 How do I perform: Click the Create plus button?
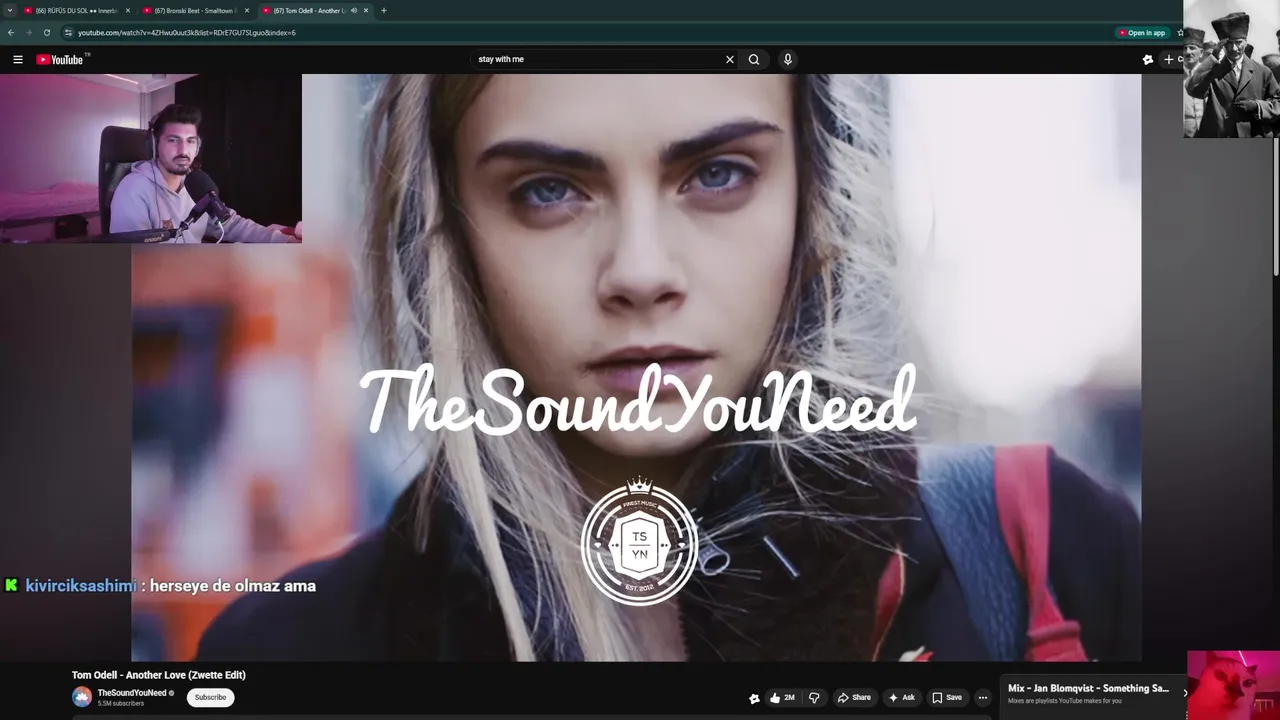pyautogui.click(x=1170, y=59)
